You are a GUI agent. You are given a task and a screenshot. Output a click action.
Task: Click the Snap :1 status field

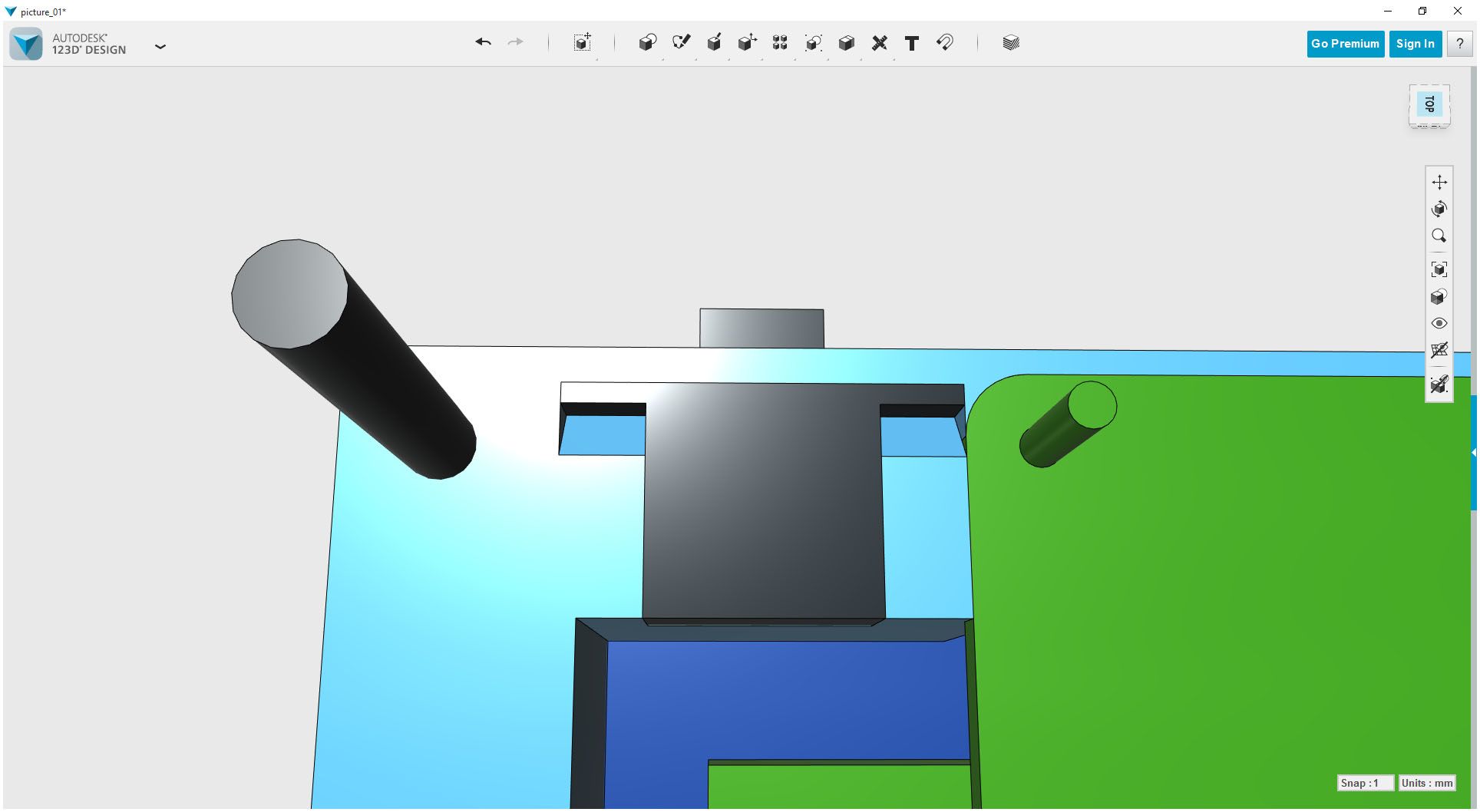[x=1366, y=783]
